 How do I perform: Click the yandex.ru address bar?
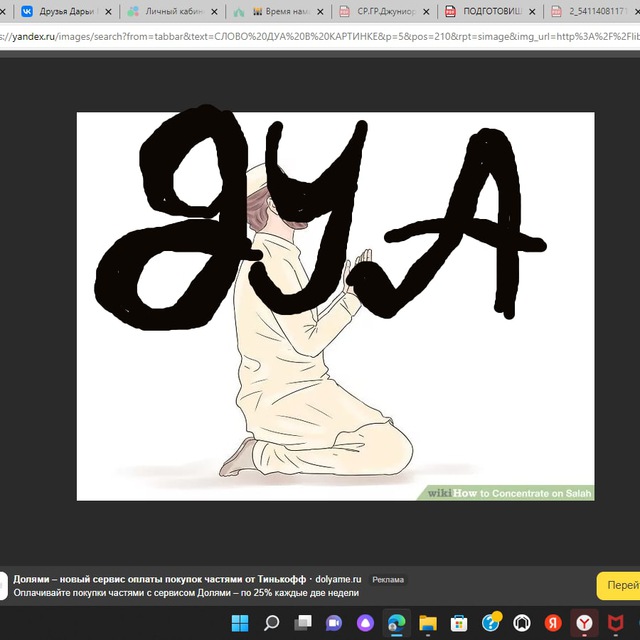[x=320, y=37]
